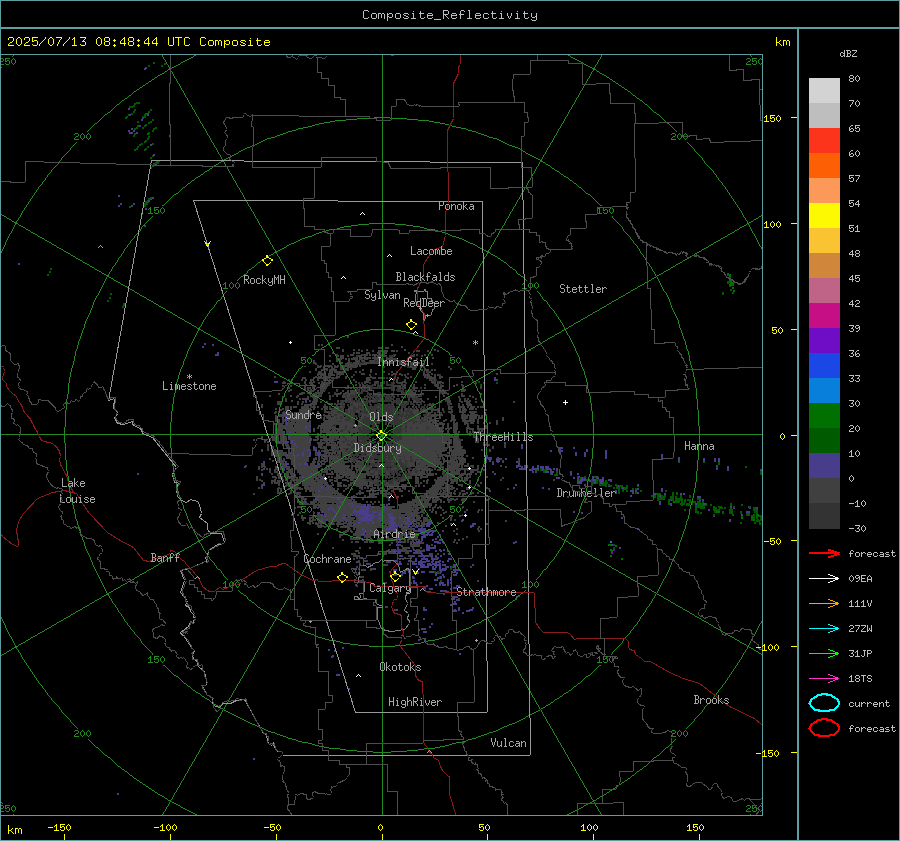Click the green 31JP arrow icon

[x=824, y=653]
